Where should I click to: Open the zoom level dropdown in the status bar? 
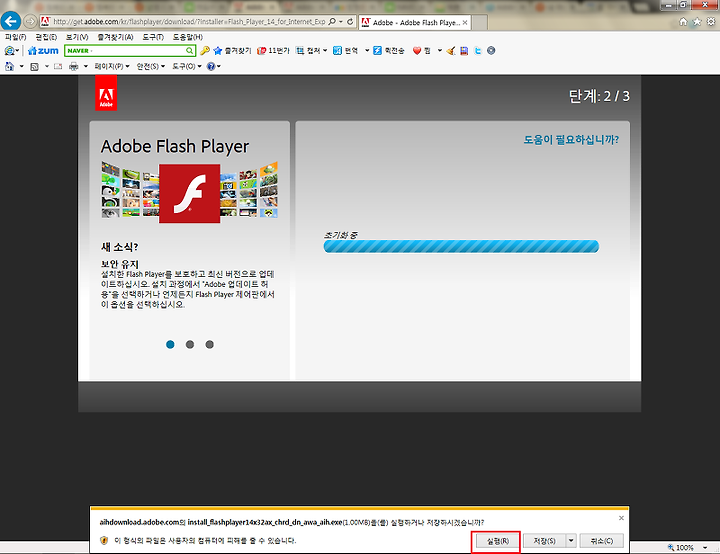705,548
